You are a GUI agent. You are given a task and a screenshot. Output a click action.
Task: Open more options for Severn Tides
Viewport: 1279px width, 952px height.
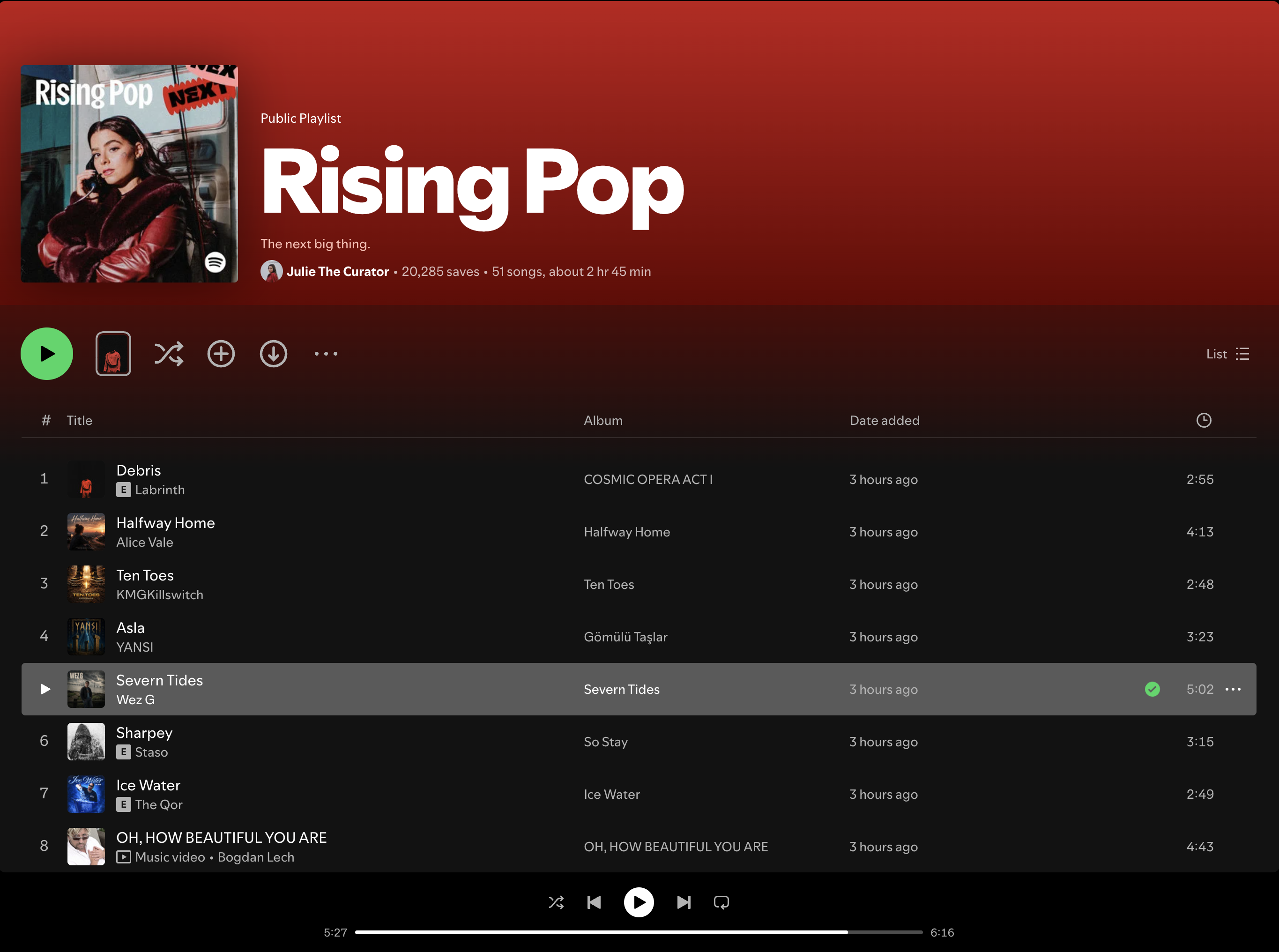point(1233,689)
